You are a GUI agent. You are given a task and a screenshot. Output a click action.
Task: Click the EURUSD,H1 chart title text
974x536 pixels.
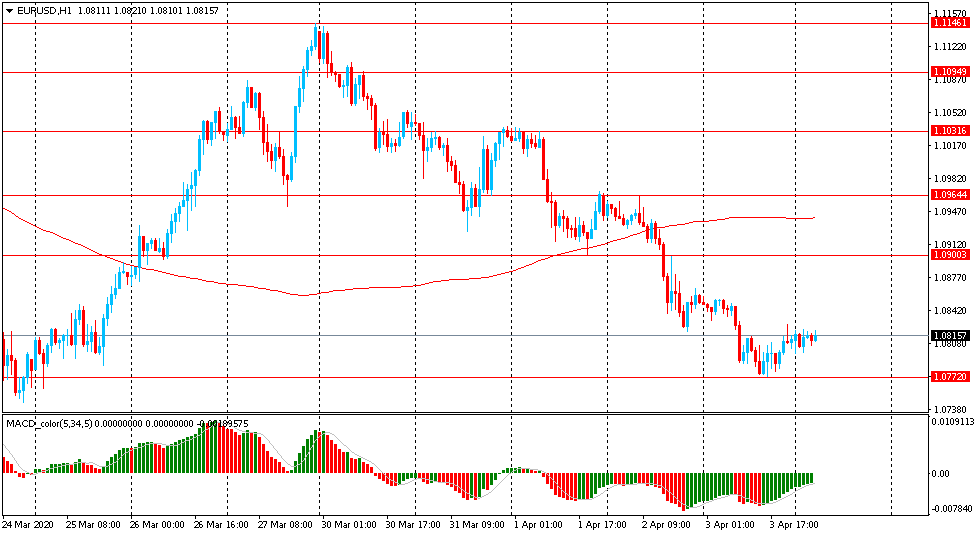[x=43, y=11]
